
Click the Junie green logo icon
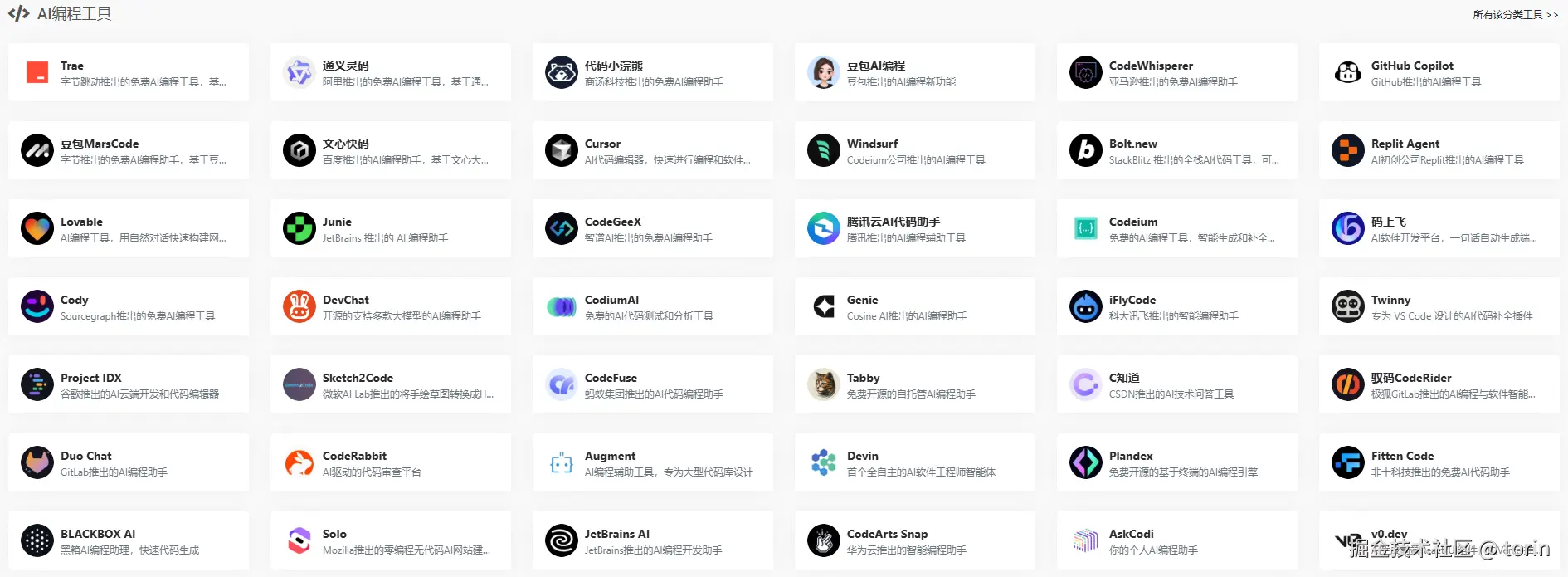pos(299,229)
